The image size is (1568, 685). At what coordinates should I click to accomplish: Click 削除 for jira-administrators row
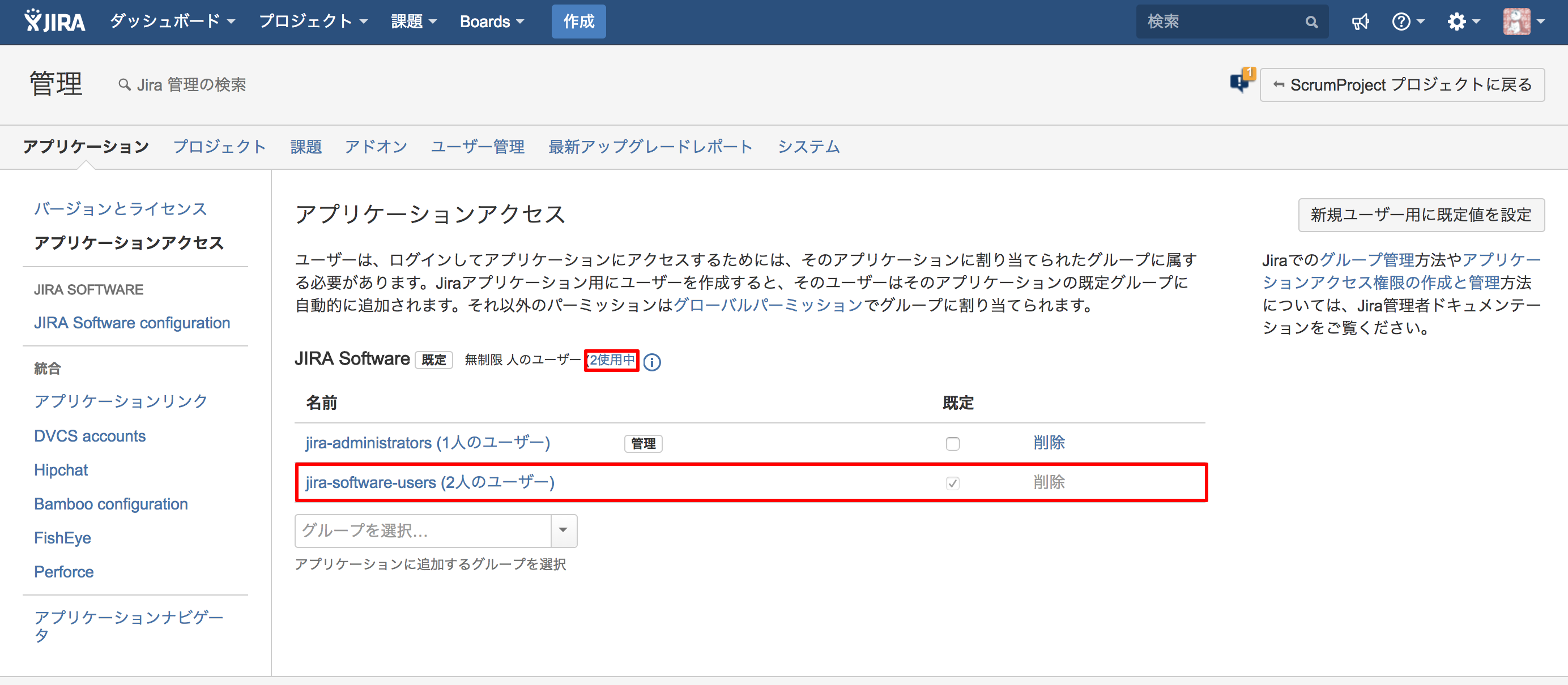1049,442
